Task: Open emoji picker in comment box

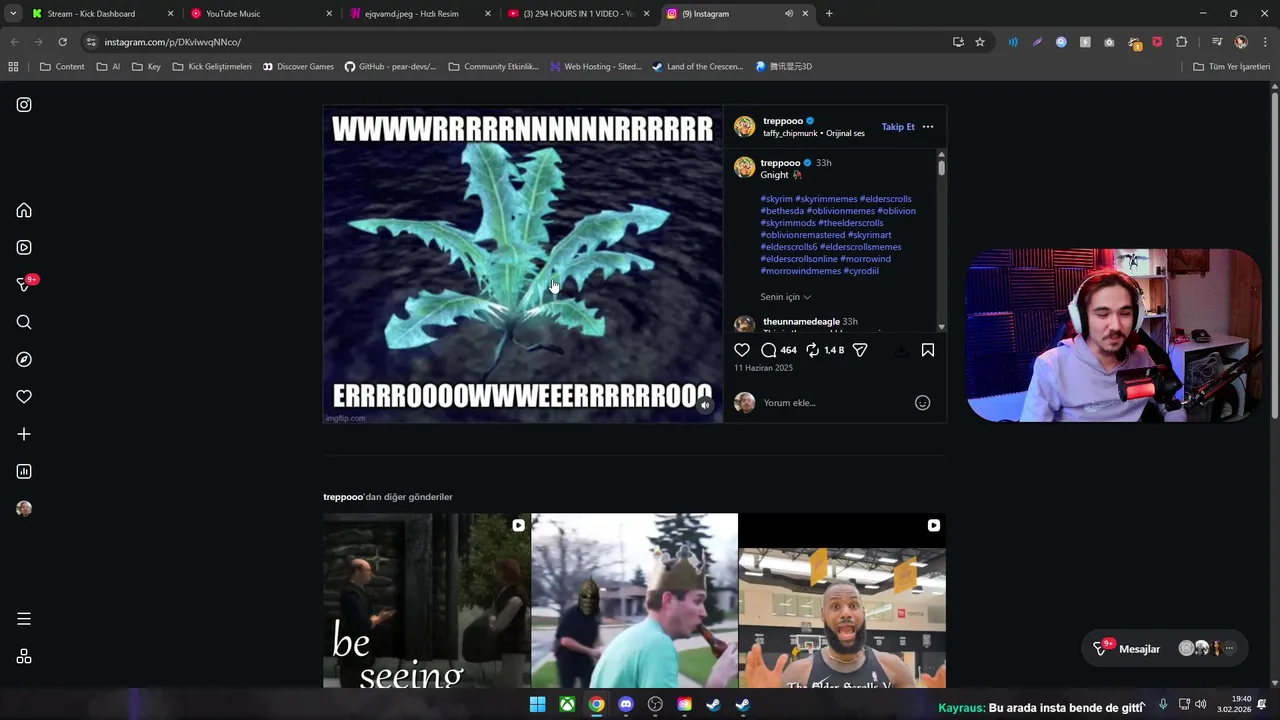Action: coord(923,403)
